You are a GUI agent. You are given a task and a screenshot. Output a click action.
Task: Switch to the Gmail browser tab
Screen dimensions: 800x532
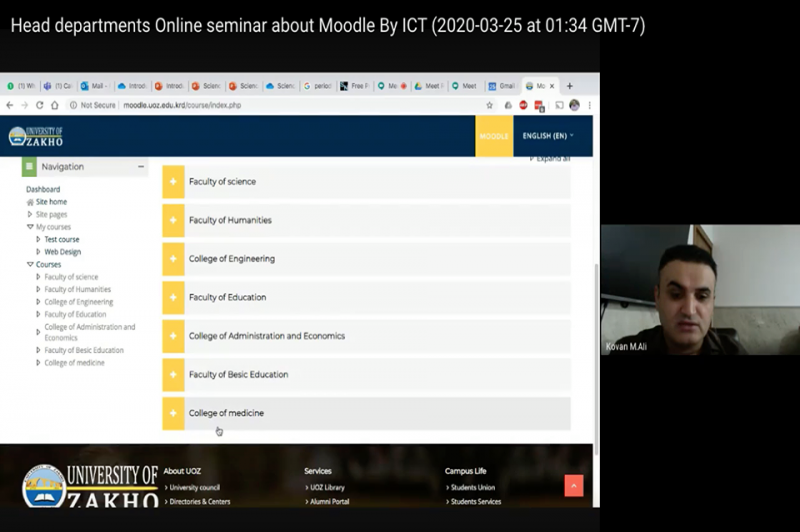503,86
